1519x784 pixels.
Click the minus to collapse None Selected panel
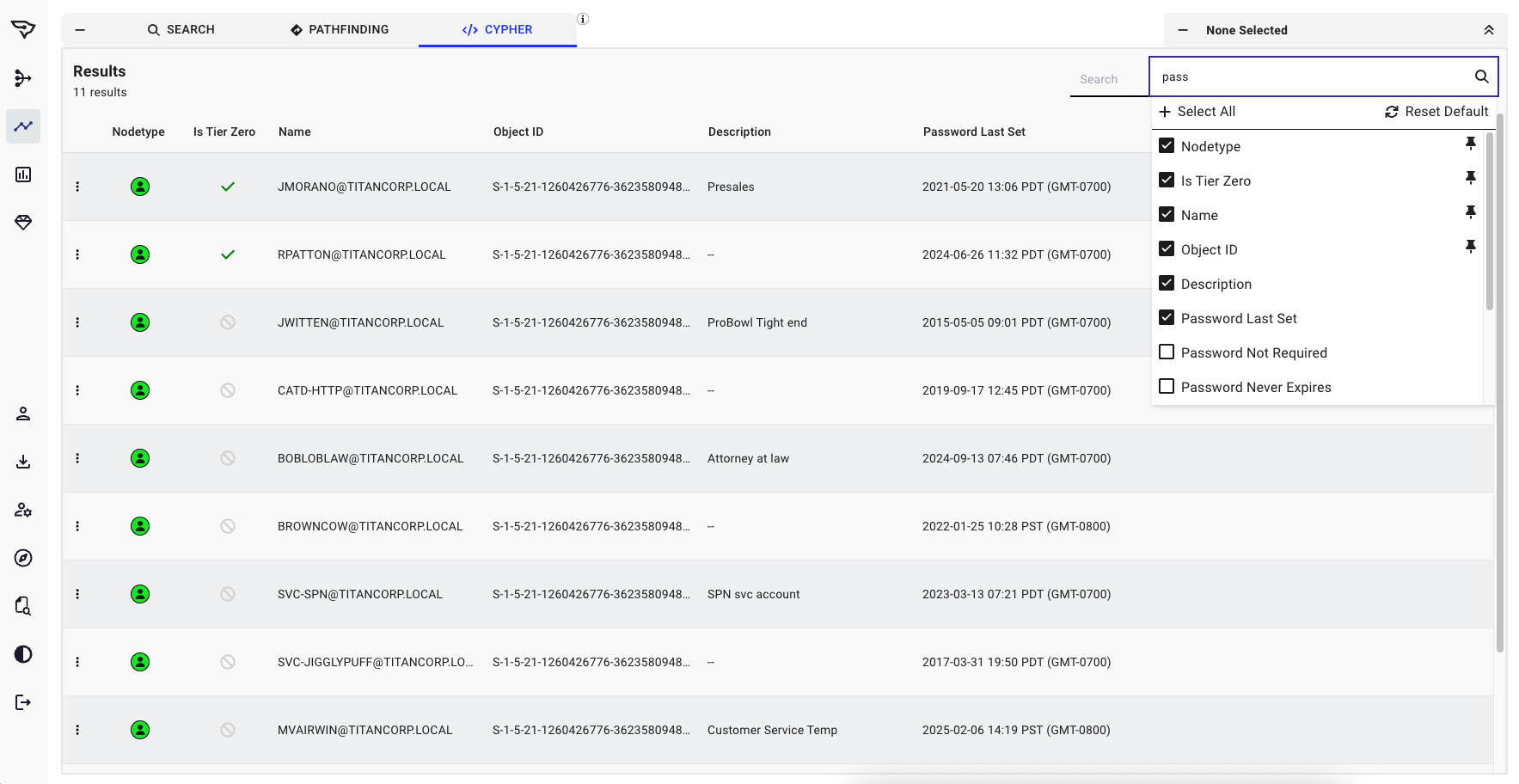point(1183,29)
